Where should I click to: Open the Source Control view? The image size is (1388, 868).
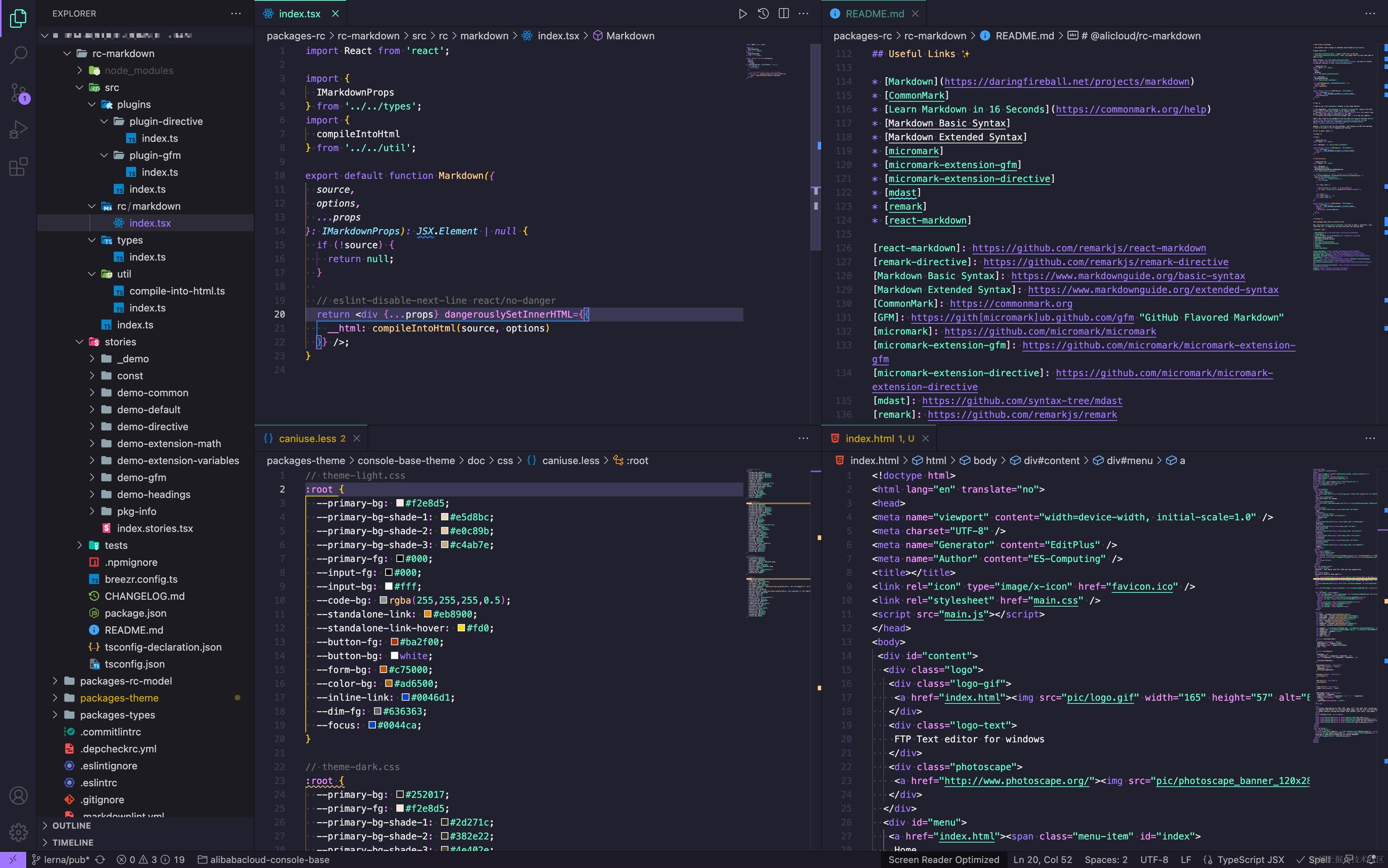[18, 92]
